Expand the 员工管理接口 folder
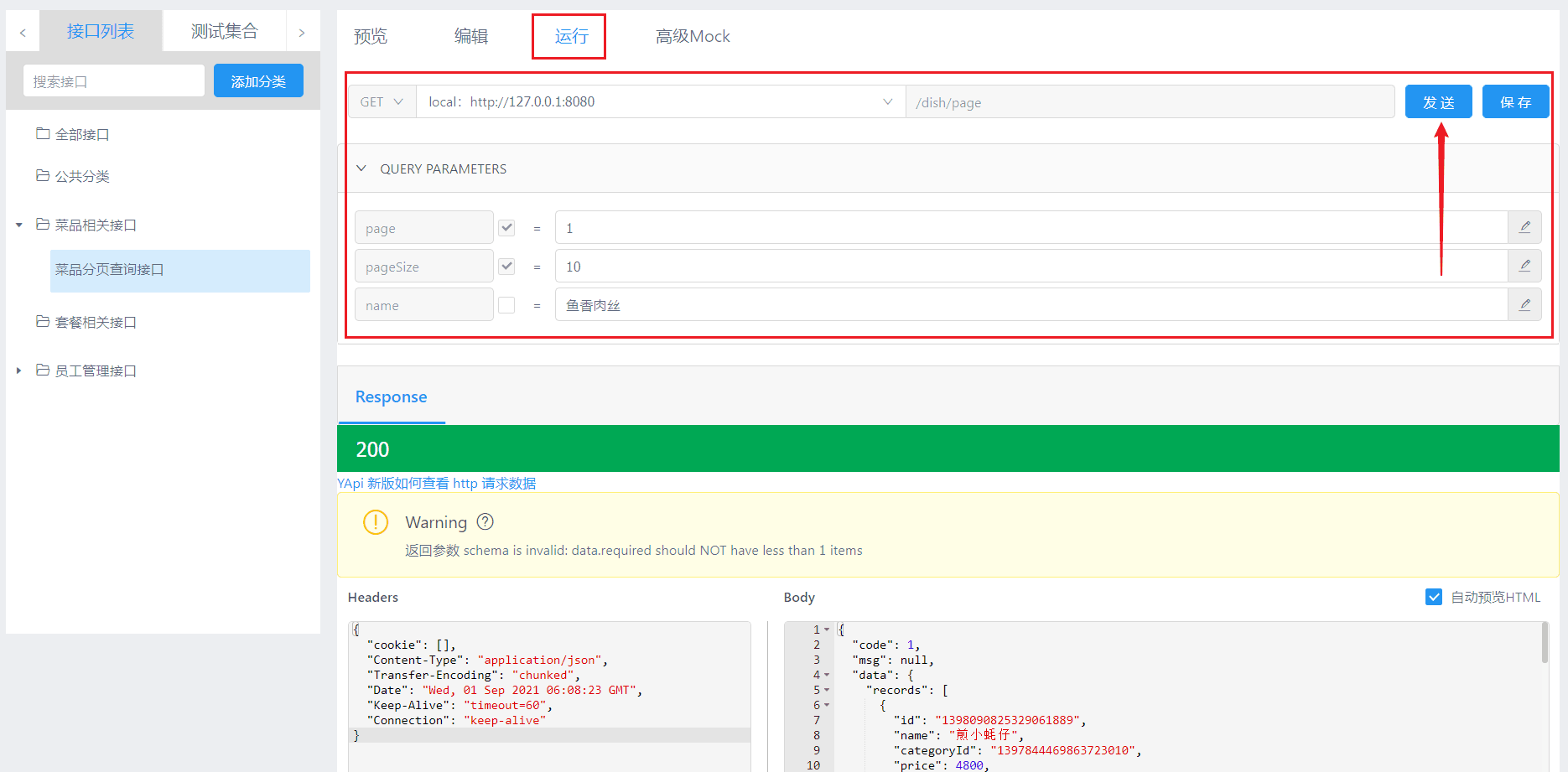The image size is (1568, 772). pyautogui.click(x=19, y=370)
